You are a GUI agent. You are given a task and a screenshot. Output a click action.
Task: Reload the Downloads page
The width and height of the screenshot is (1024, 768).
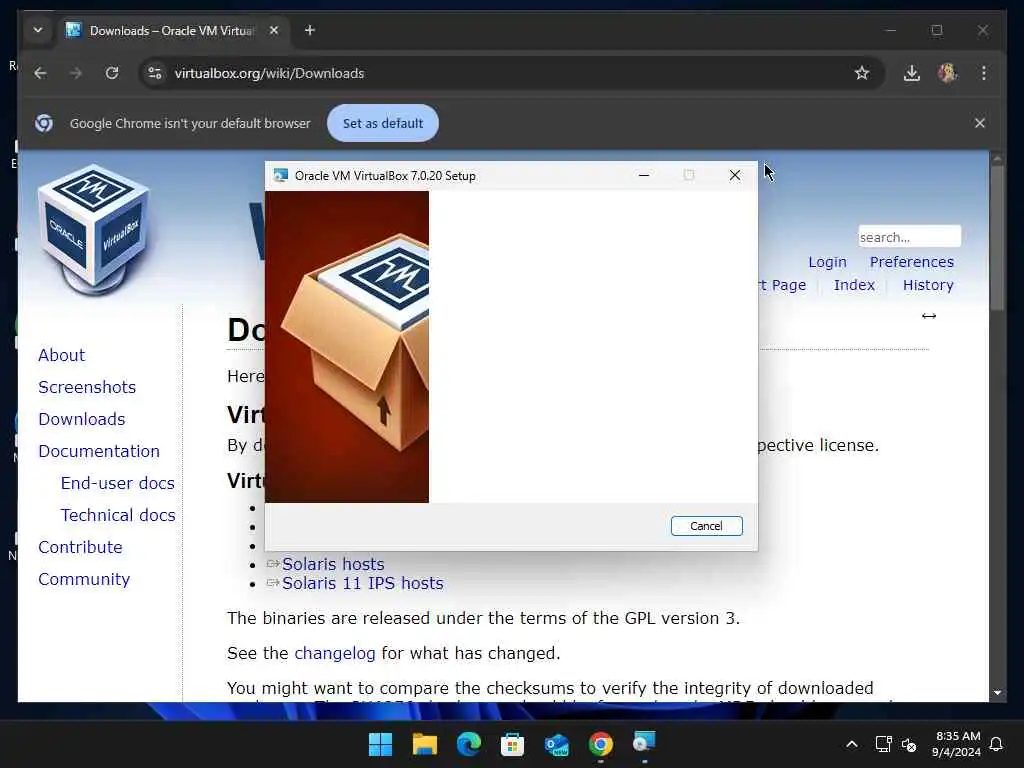tap(112, 73)
